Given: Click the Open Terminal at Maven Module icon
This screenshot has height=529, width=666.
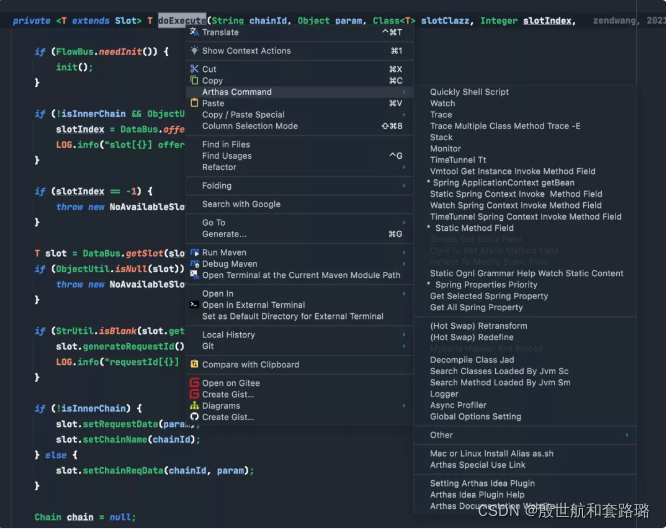Looking at the screenshot, I should [x=194, y=275].
